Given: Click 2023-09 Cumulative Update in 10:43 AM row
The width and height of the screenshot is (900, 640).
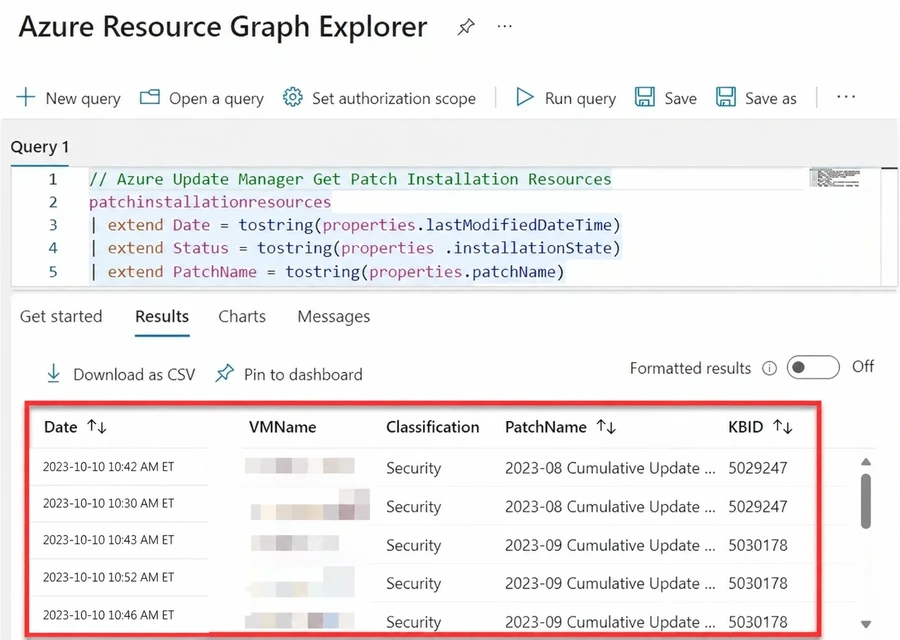Looking at the screenshot, I should (610, 545).
